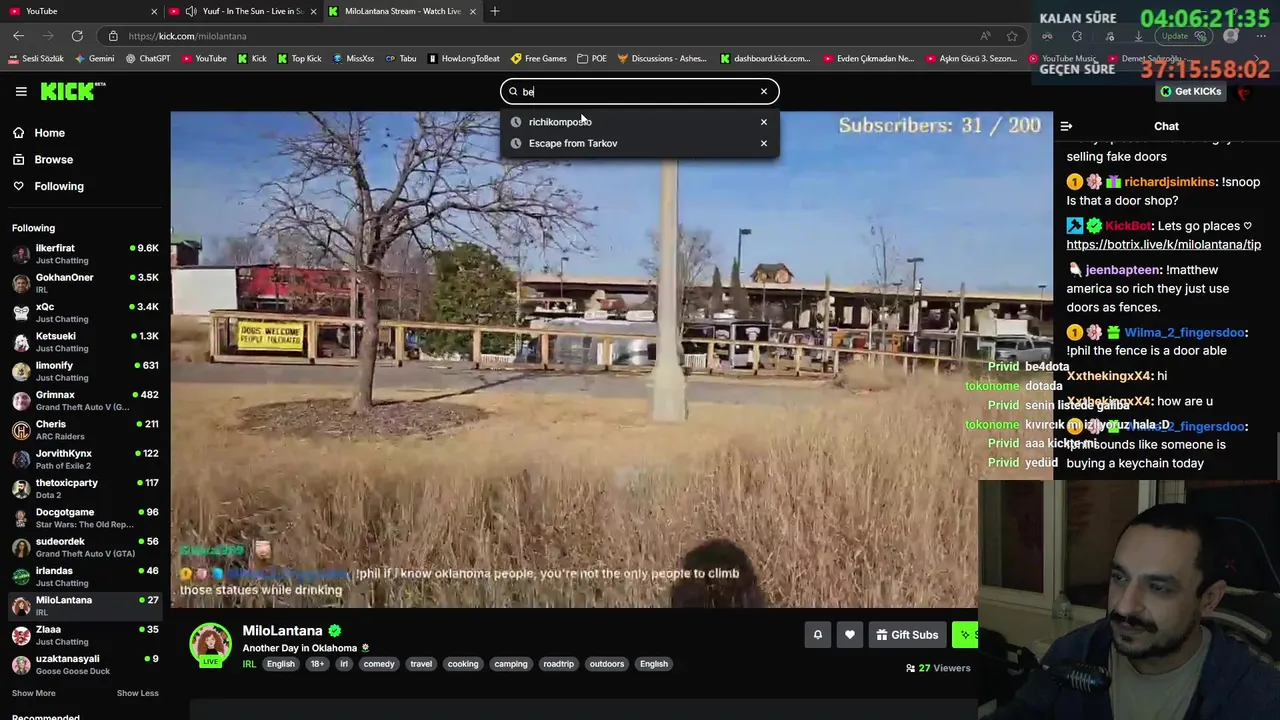Open the Docgotgame channel
The image size is (1280, 720).
(85, 518)
